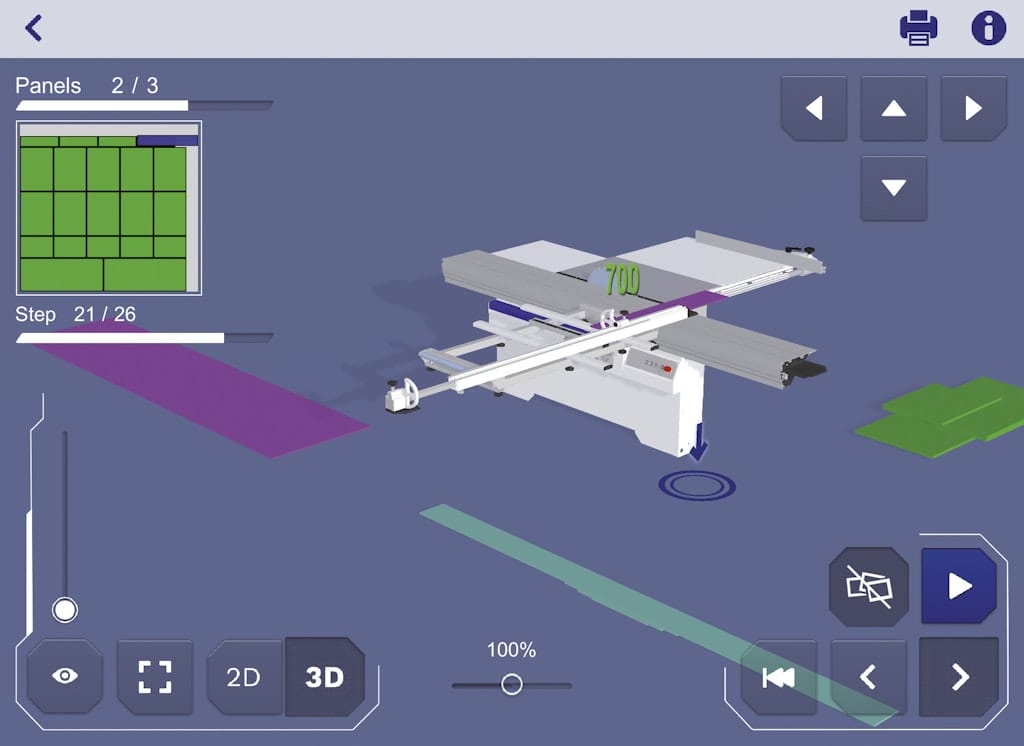Select the 3D view mode

[x=325, y=677]
